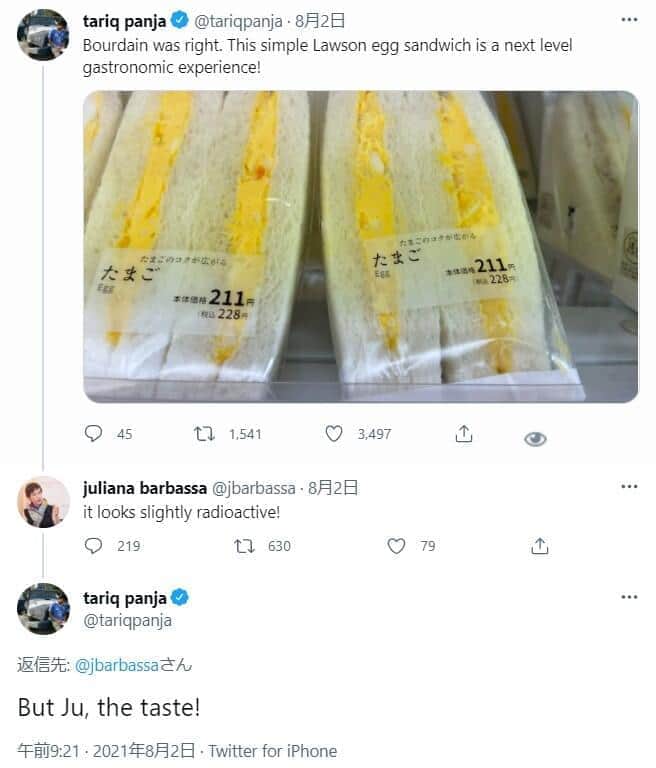Screen dimensions: 656x768
Task: Open more options for the top tweet
Action: (629, 20)
